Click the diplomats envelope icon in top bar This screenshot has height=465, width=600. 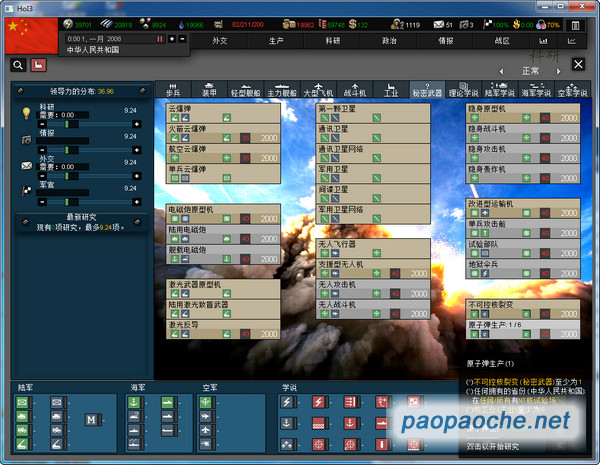click(x=439, y=25)
